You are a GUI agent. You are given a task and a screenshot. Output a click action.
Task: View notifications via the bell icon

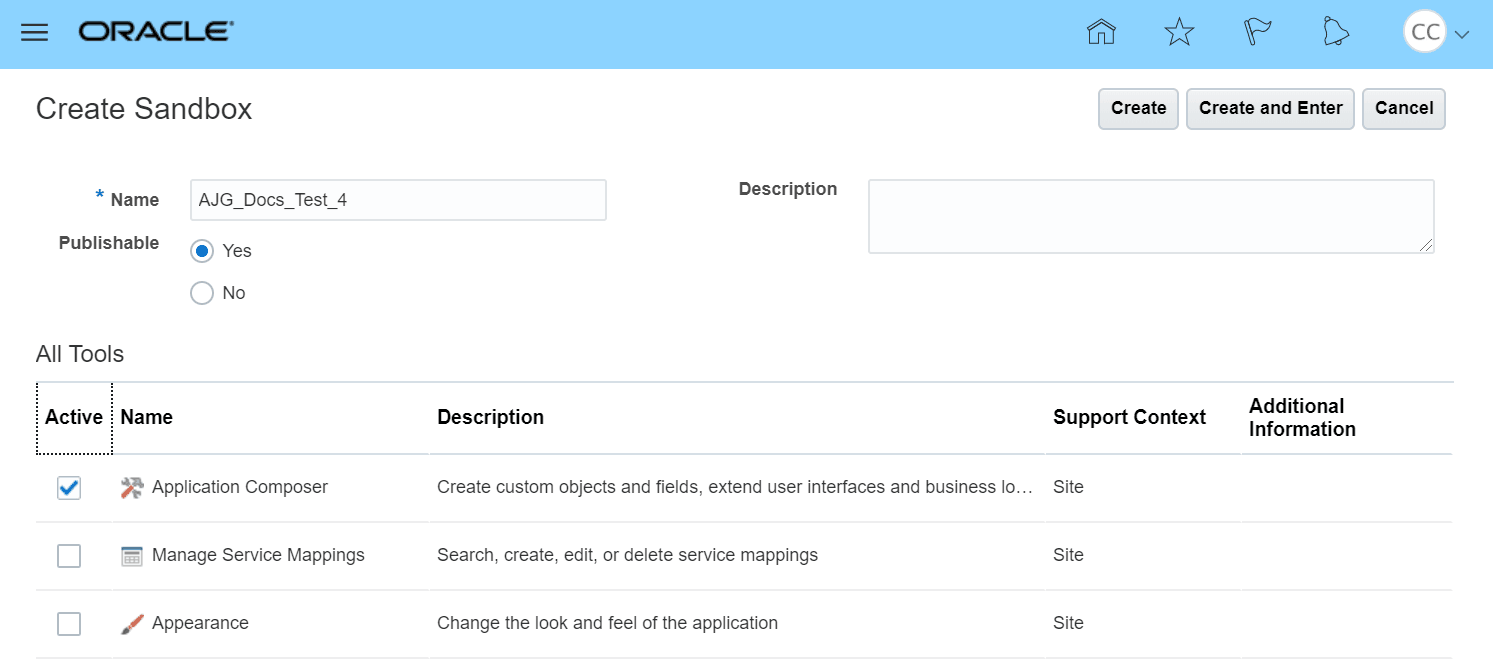coord(1335,32)
